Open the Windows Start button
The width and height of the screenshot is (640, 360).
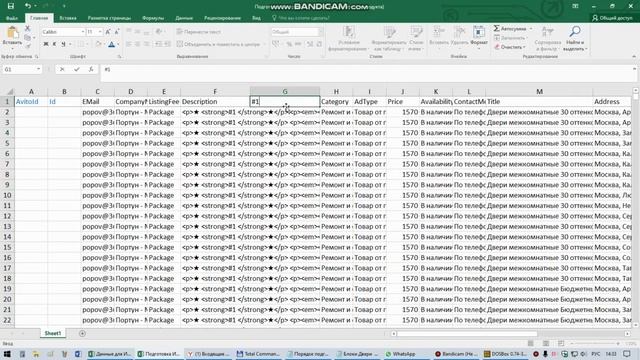7,354
